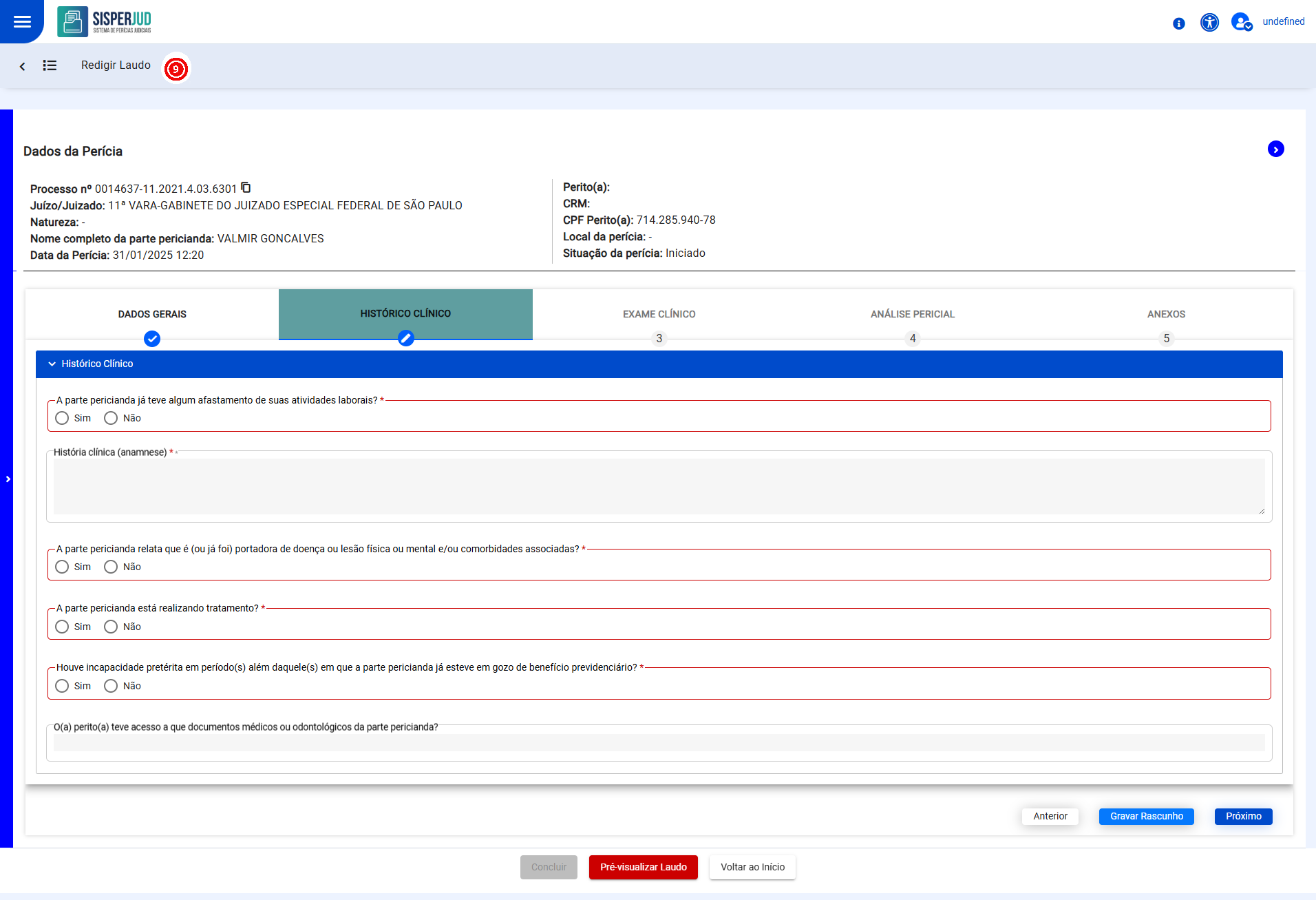Click the name VALMIR GONCALVES
Image resolution: width=1316 pixels, height=900 pixels.
[x=270, y=238]
